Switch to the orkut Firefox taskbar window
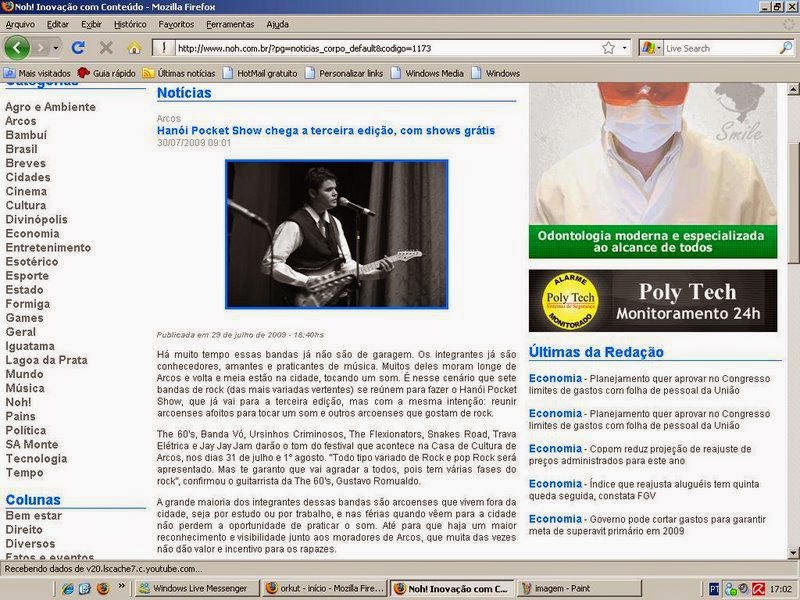Screen dimensions: 800x600 324,588
